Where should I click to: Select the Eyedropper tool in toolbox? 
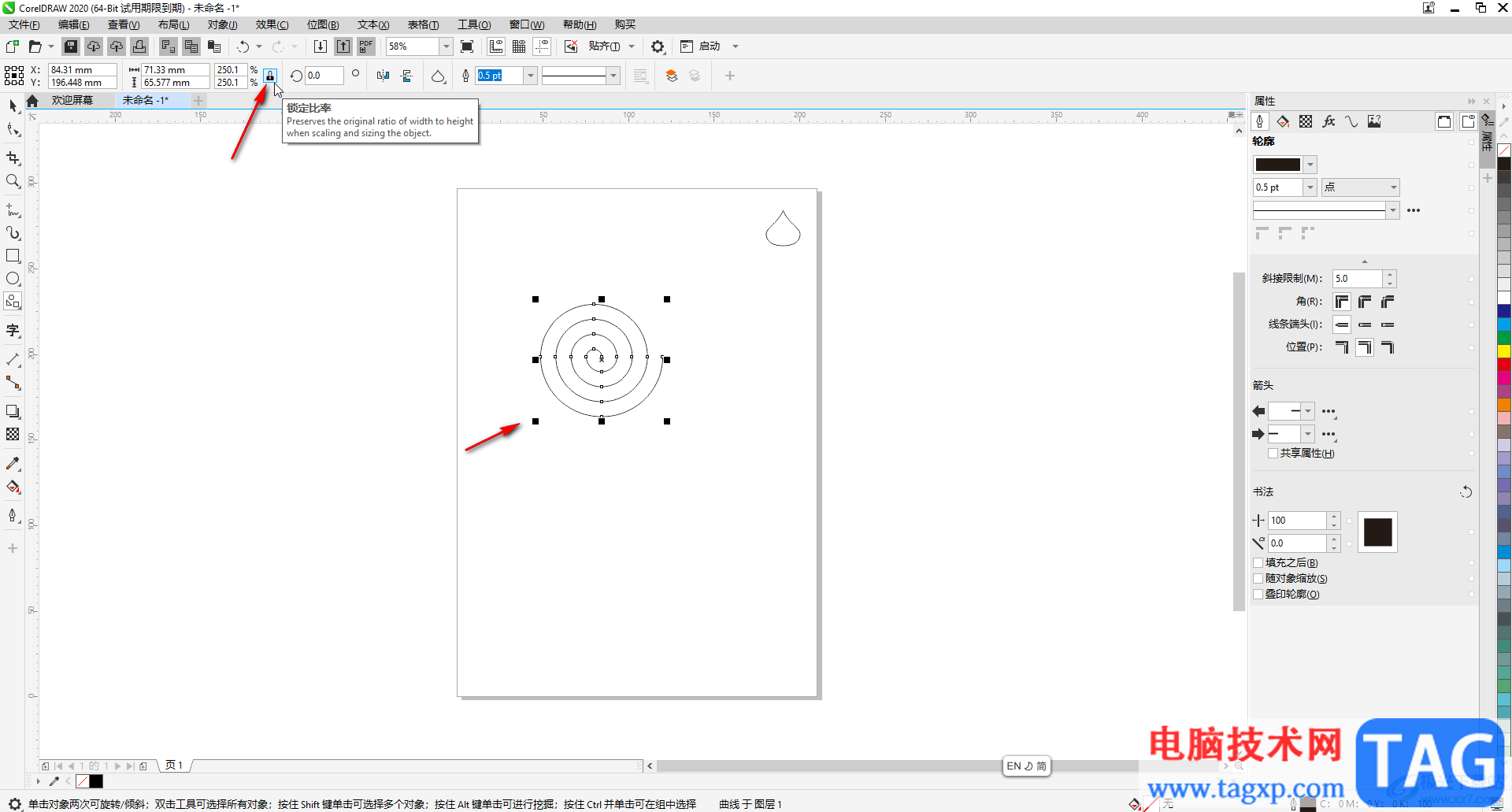tap(13, 464)
